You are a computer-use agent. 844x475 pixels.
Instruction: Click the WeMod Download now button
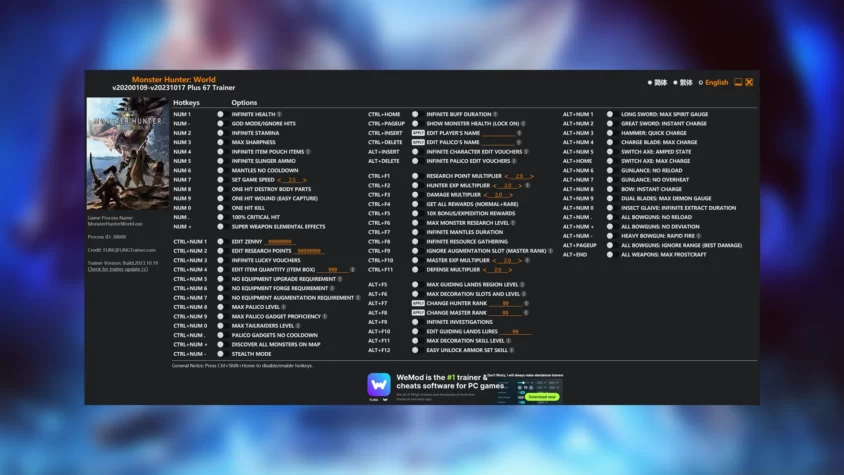pos(542,397)
